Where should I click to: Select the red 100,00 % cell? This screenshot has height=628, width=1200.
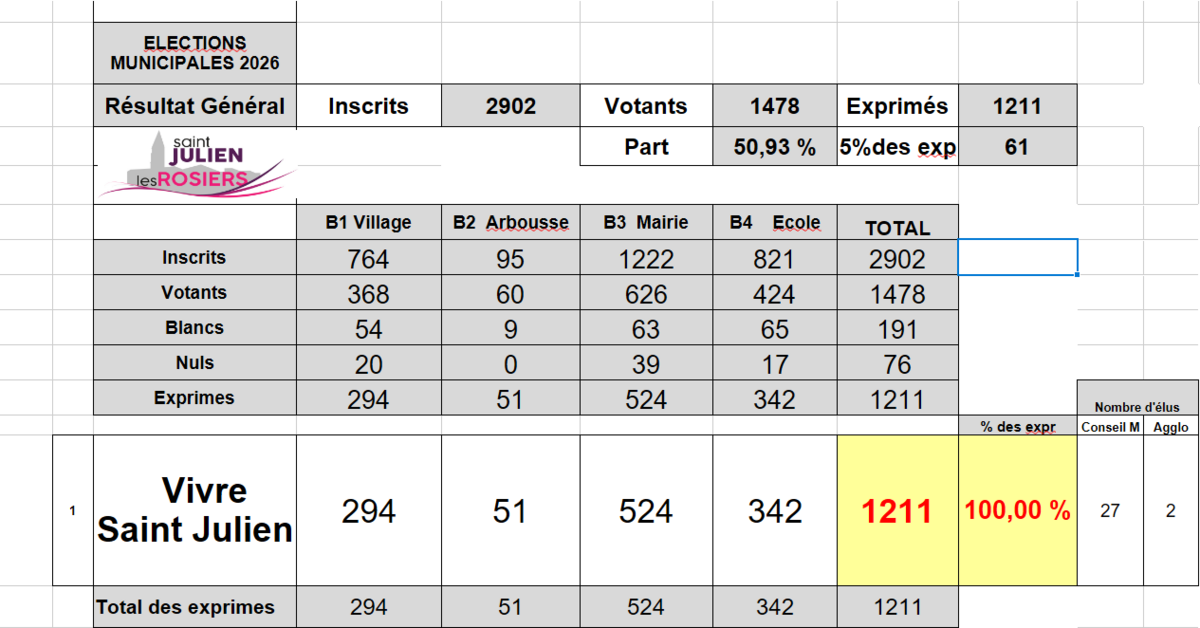[1017, 511]
